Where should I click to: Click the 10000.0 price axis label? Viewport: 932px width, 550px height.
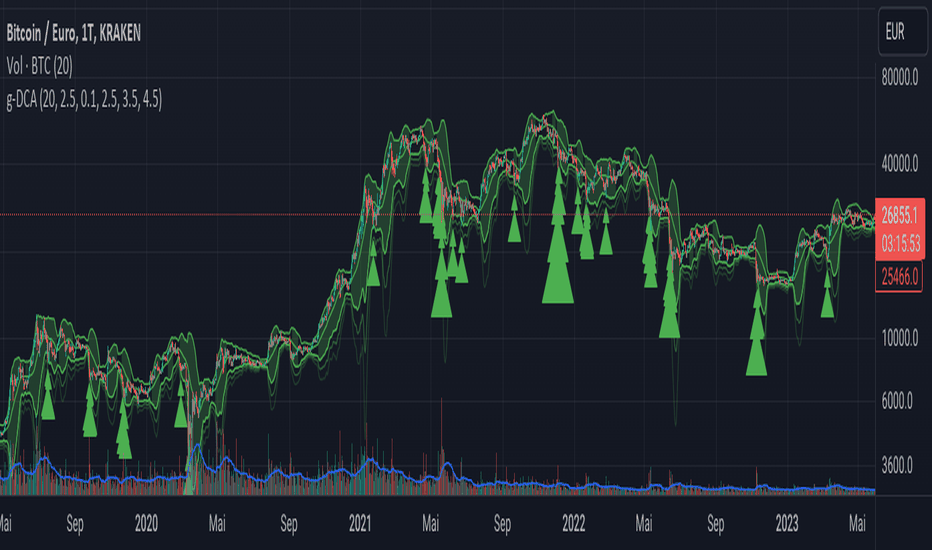(x=899, y=338)
